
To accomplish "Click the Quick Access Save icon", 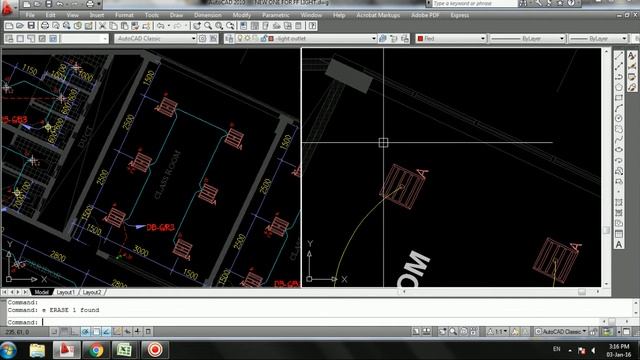I will tap(49, 4).
